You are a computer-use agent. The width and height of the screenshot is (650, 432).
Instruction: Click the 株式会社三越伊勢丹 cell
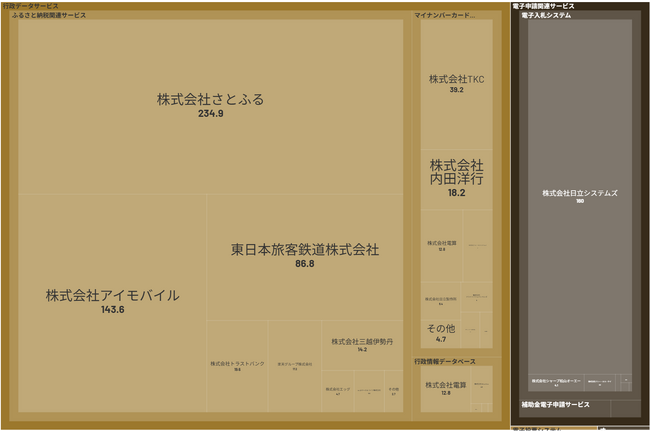[362, 344]
